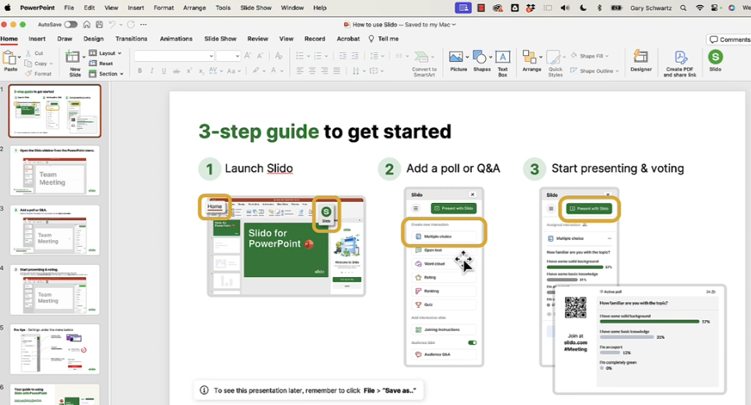
Task: Click the Center text alignment icon
Action: point(312,71)
